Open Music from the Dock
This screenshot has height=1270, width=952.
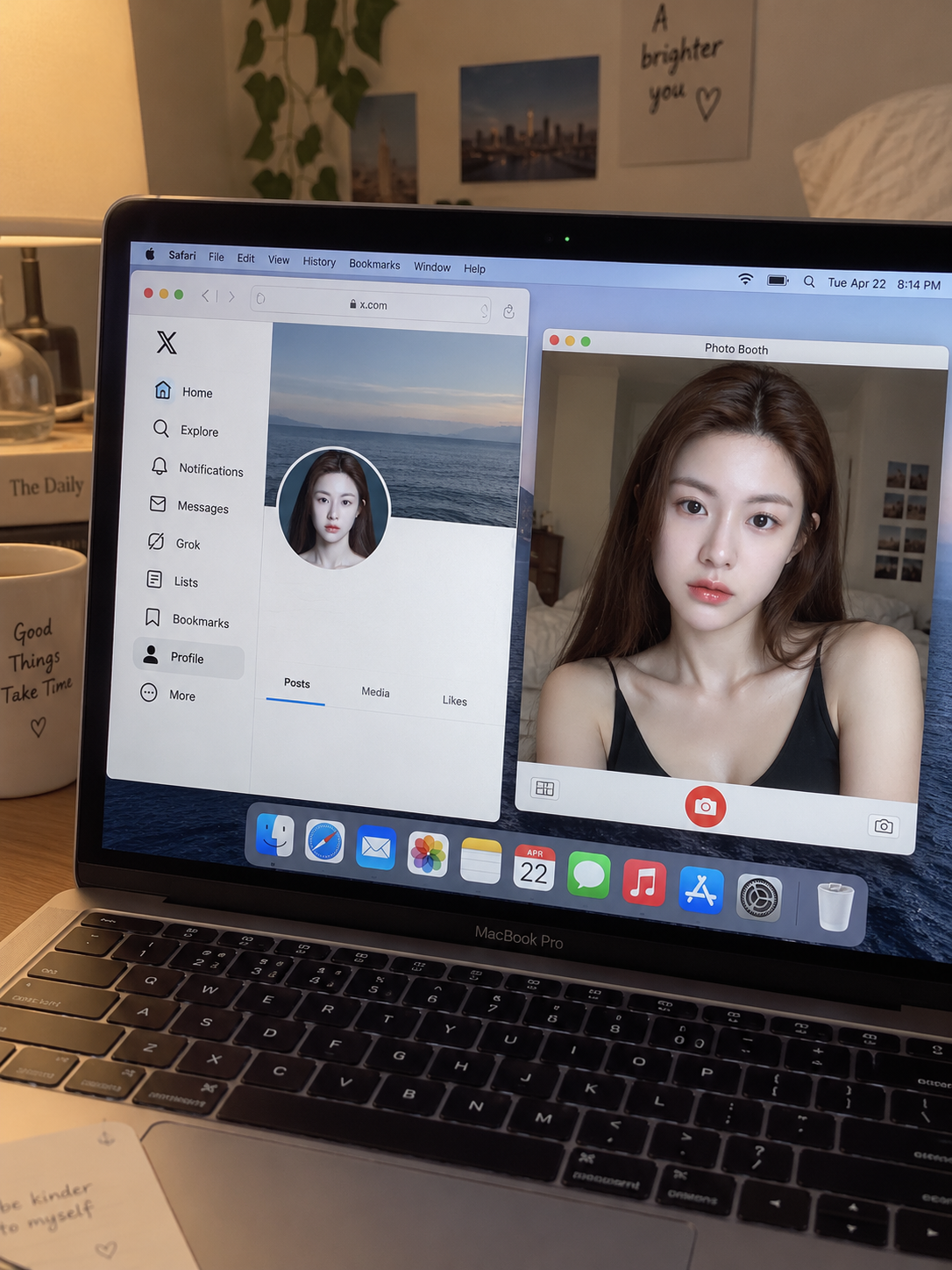[644, 882]
